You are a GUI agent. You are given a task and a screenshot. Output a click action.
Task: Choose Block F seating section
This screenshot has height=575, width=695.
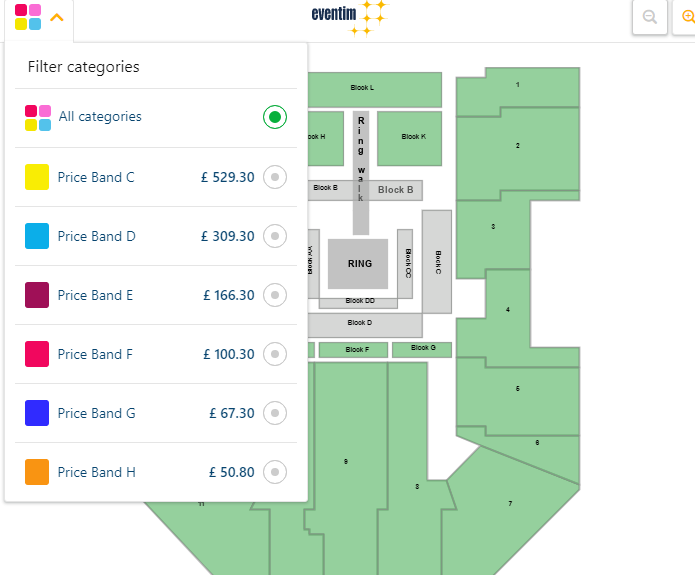(353, 350)
